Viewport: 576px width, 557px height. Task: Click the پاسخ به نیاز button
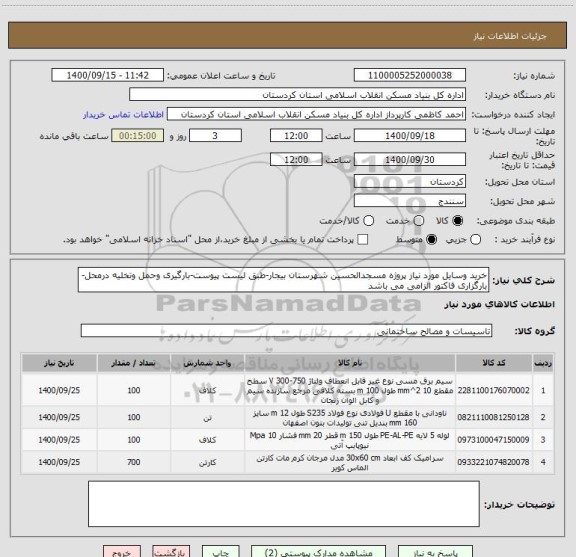pyautogui.click(x=436, y=552)
